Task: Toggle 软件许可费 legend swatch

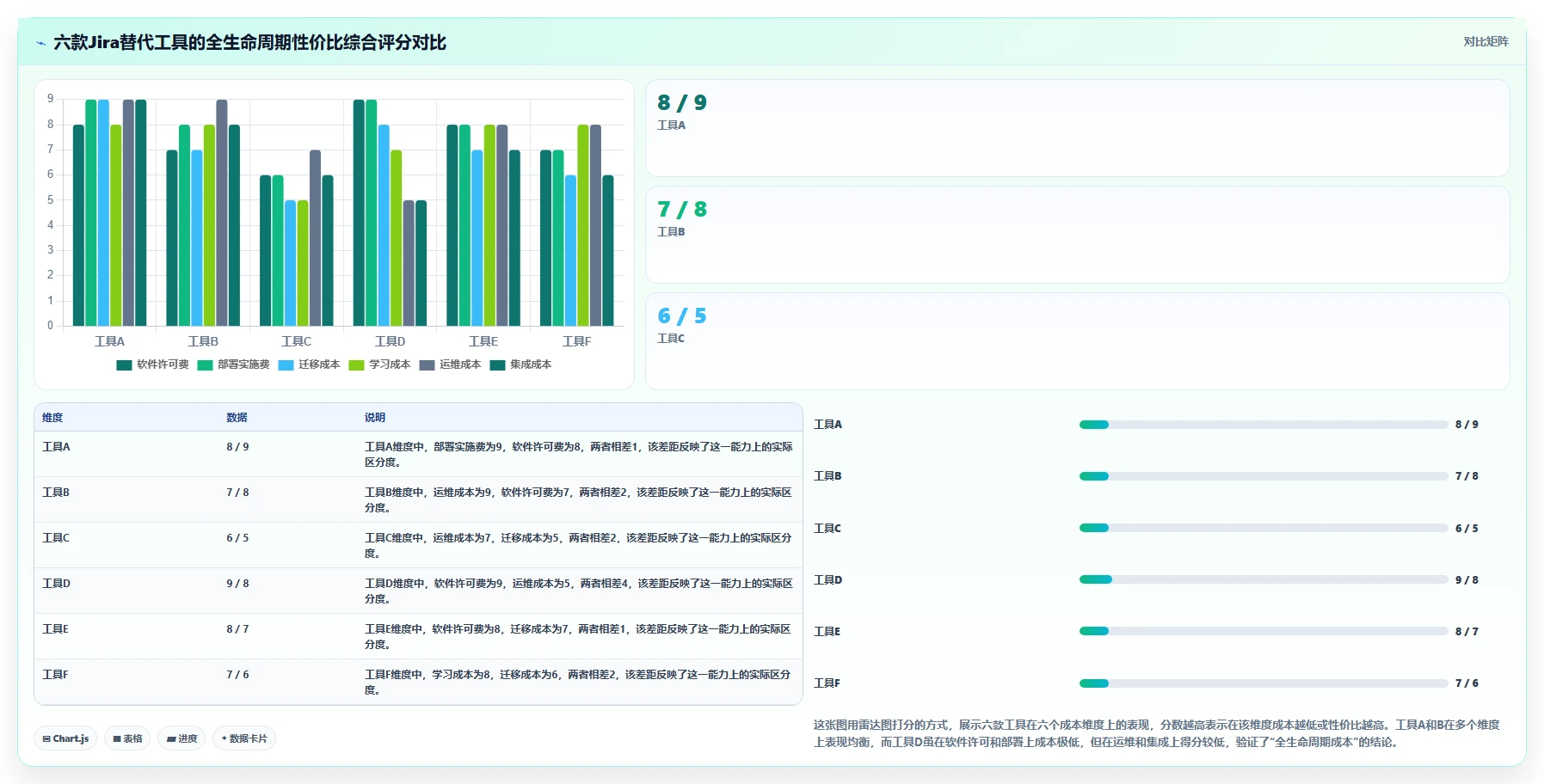Action: (124, 365)
